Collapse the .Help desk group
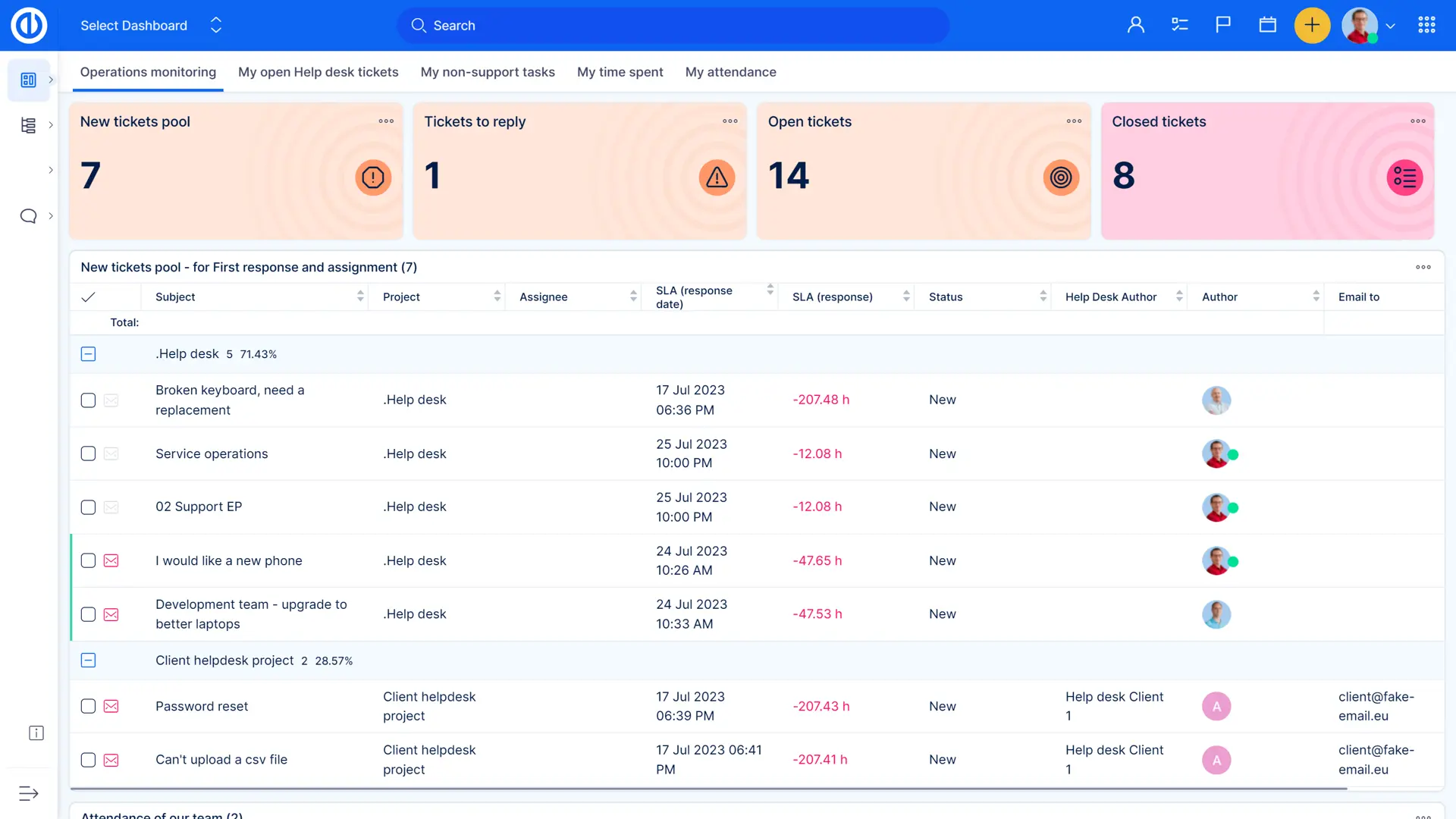Viewport: 1456px width, 819px height. click(88, 354)
